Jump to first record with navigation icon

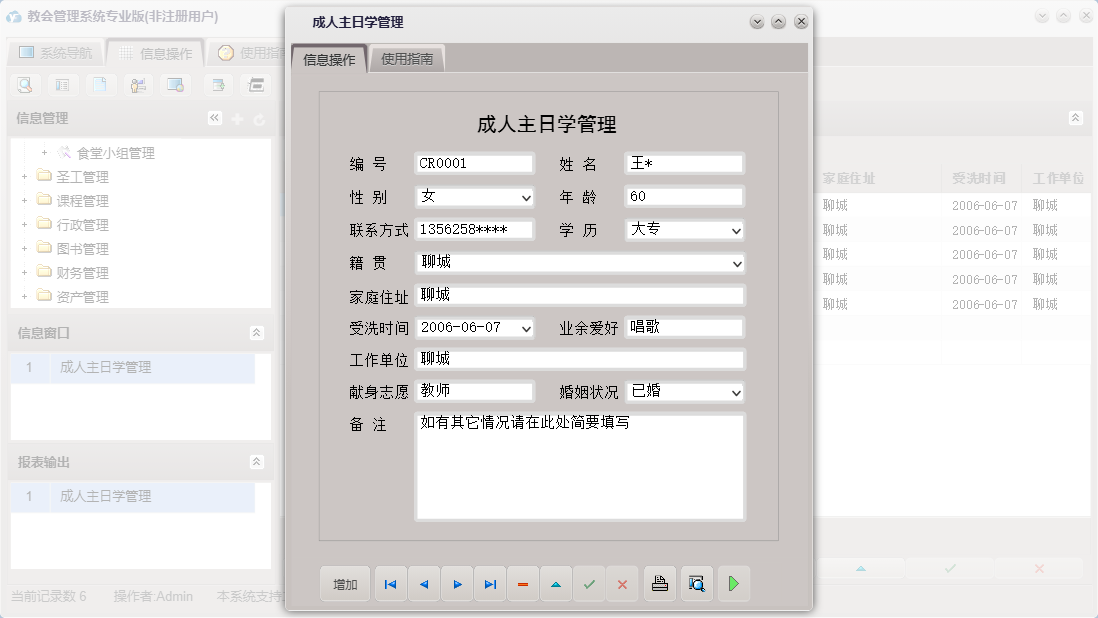(x=390, y=583)
